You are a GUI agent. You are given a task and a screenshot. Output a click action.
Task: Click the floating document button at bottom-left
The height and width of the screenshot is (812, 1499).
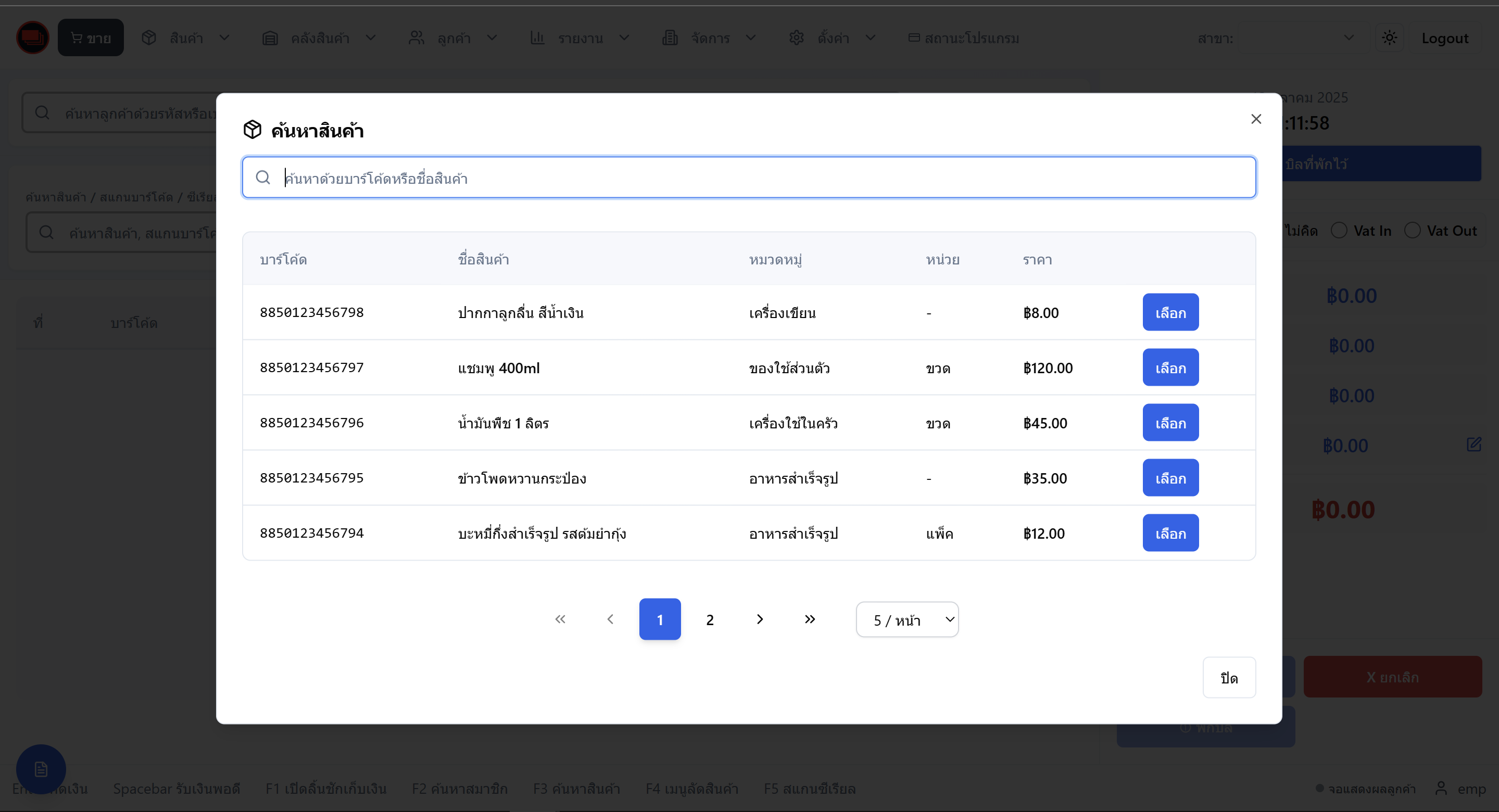coord(41,769)
